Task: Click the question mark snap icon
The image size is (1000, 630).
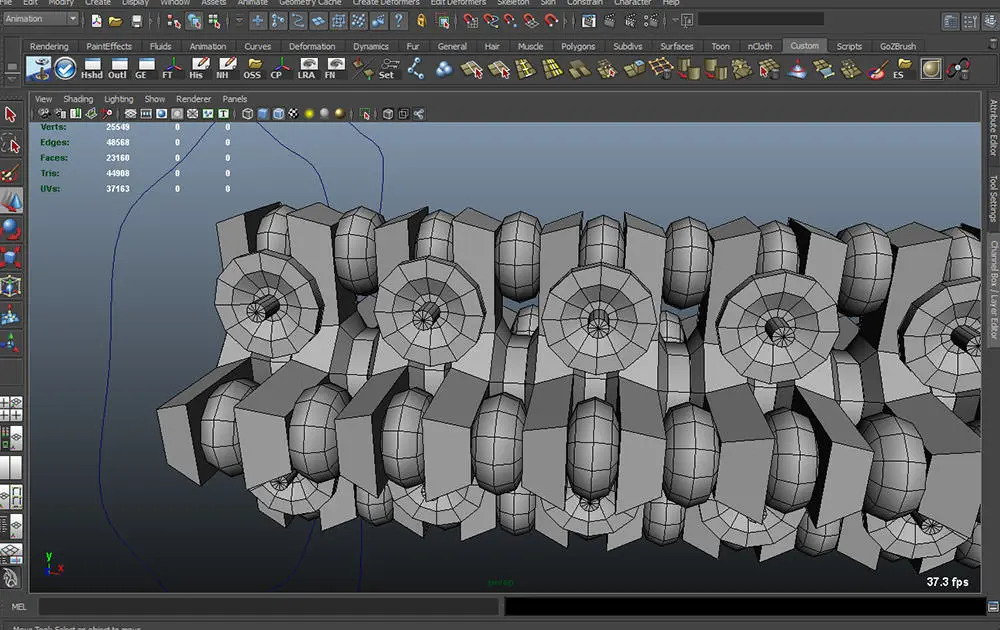Action: (x=399, y=22)
